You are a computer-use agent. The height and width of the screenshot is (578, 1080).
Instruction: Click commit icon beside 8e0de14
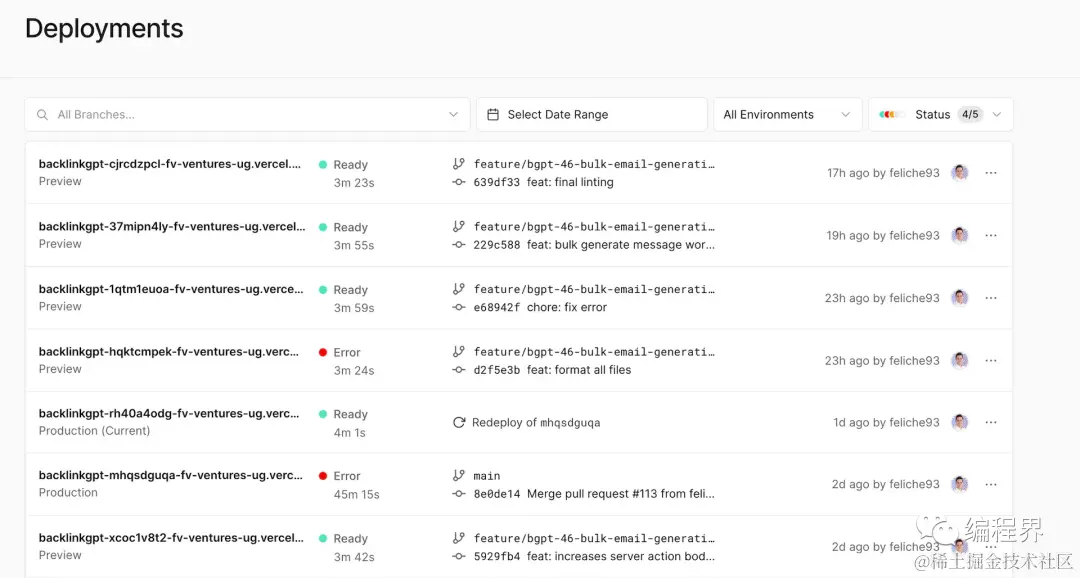[x=459, y=493]
